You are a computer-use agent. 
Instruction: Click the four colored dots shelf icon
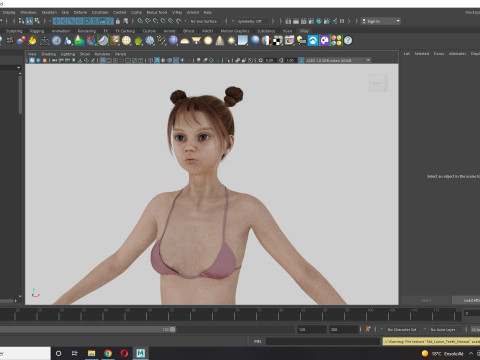pos(336,41)
